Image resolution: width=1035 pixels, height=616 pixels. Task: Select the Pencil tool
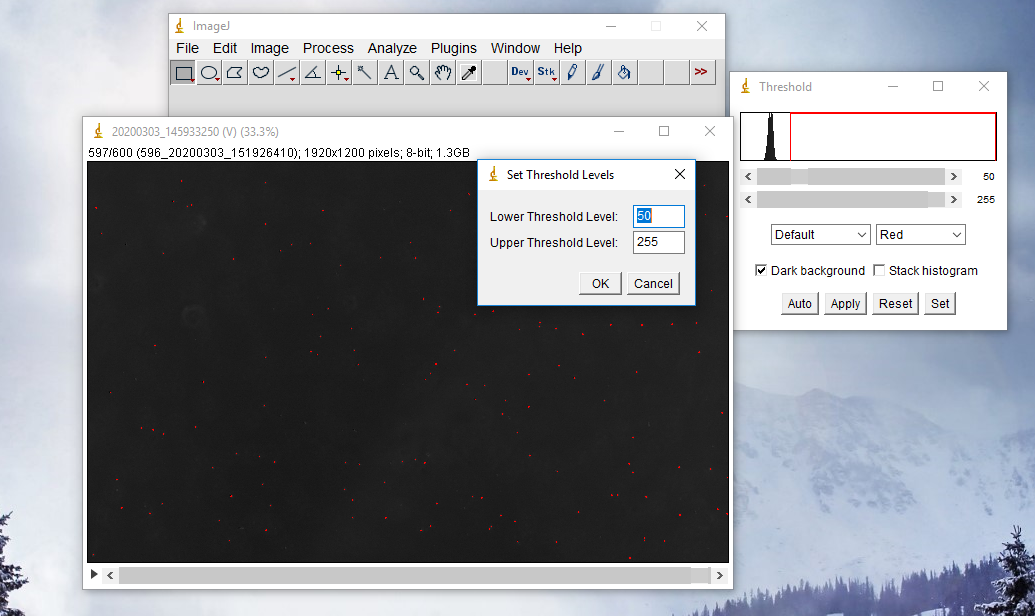click(572, 73)
